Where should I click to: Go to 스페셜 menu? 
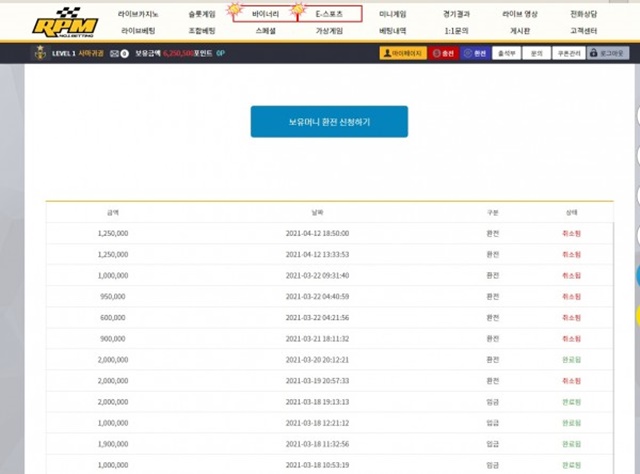point(265,31)
